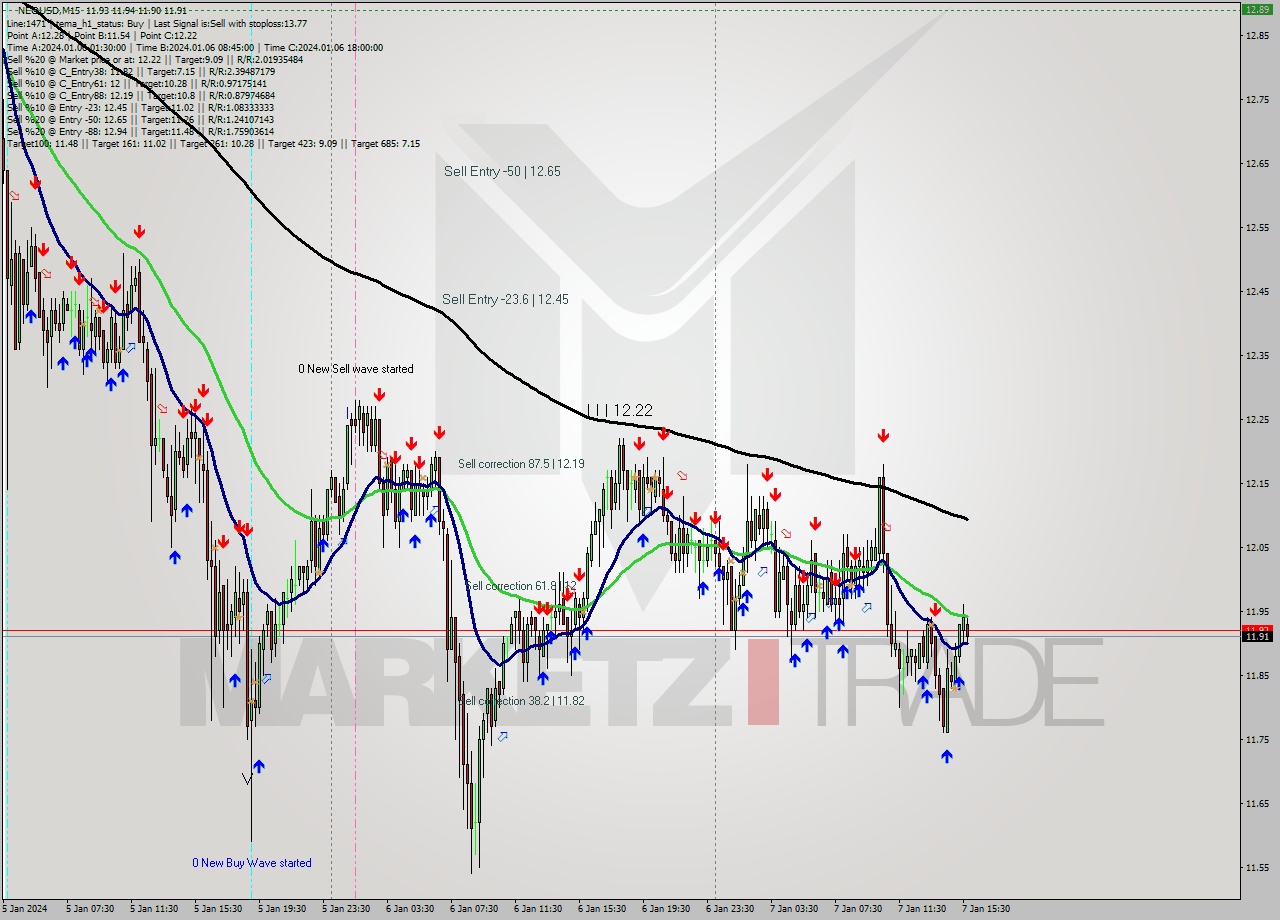Click 11.95 on the price axis
Viewport: 1280px width, 920px height.
point(1257,612)
